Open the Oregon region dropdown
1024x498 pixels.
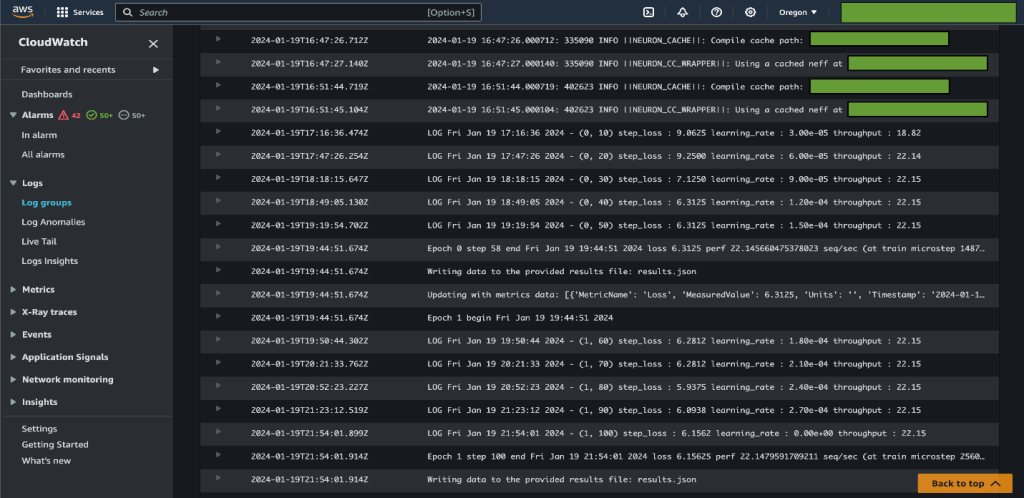pos(797,12)
